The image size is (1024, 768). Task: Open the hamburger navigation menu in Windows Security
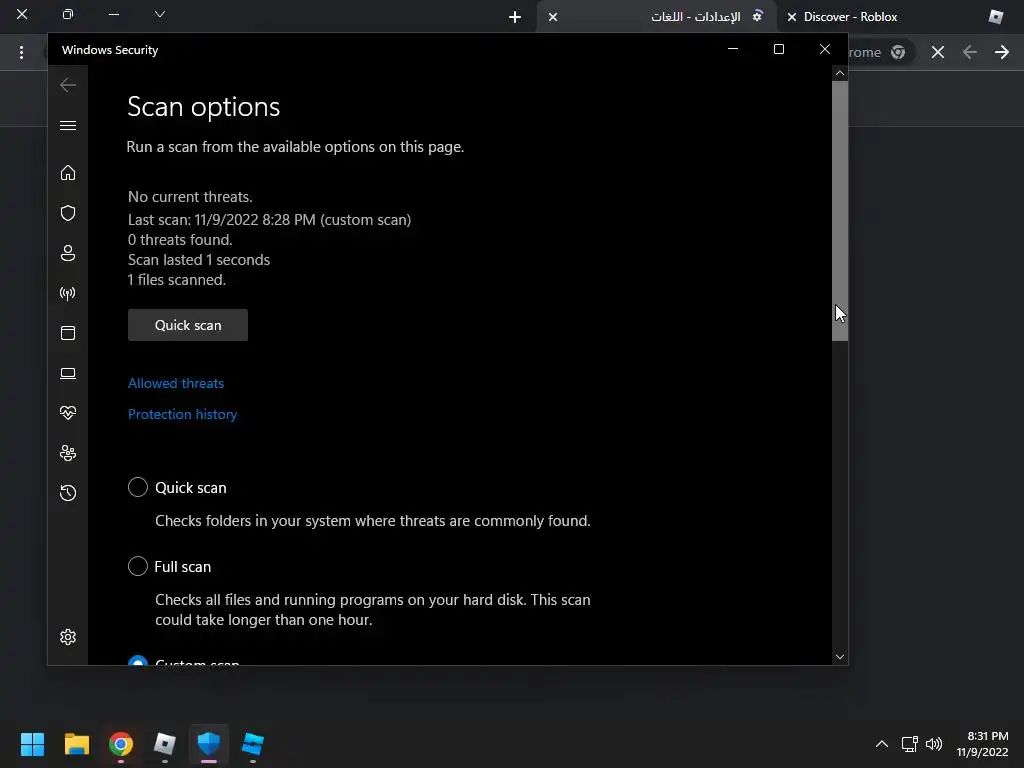point(68,125)
